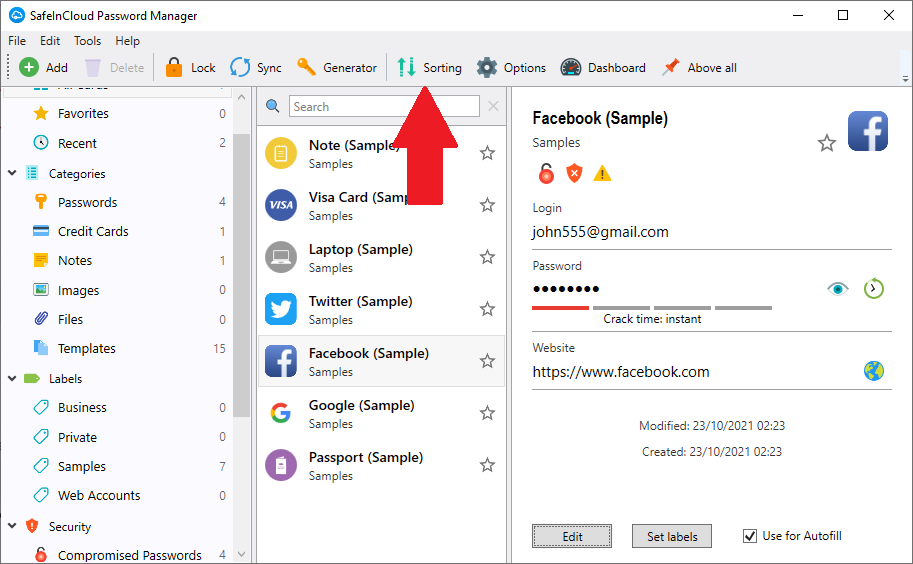This screenshot has width=913, height=564.
Task: Click the yellow warning triangle icon
Action: point(602,173)
